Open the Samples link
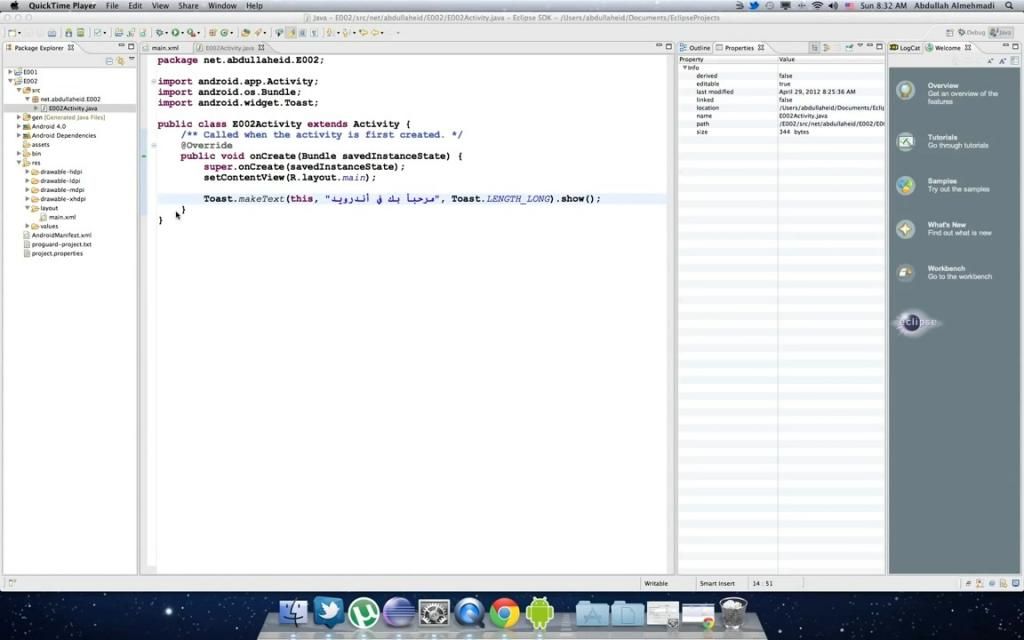This screenshot has height=640, width=1024. (942, 181)
